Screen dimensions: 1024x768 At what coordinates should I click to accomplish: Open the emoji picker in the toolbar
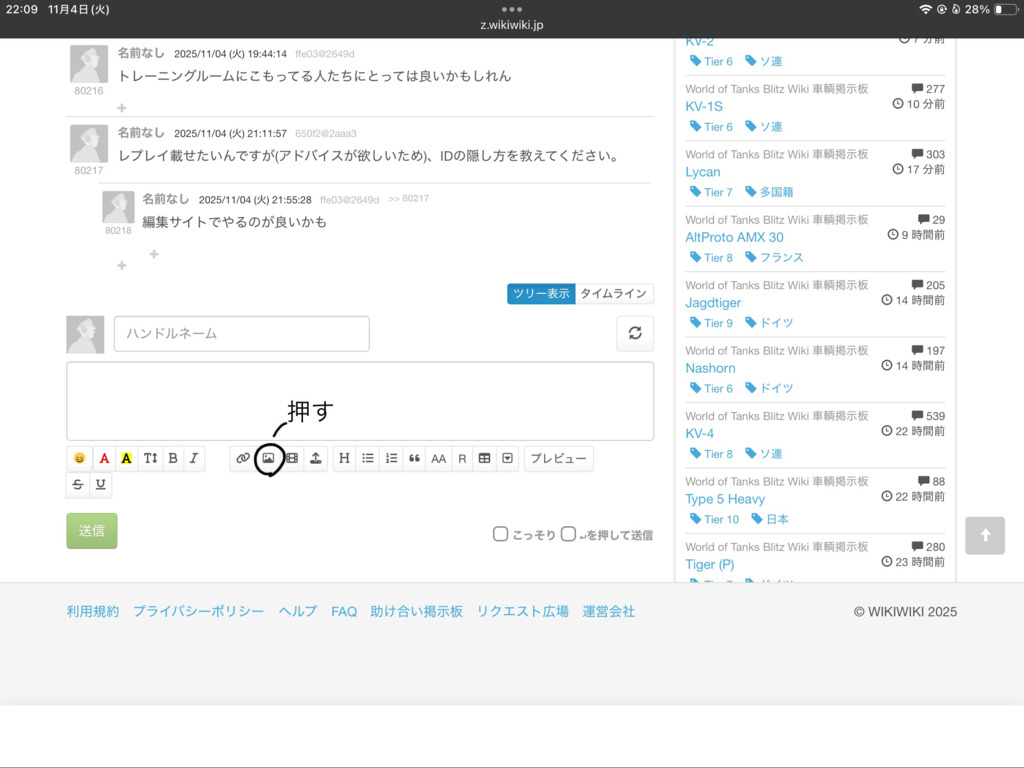[79, 458]
